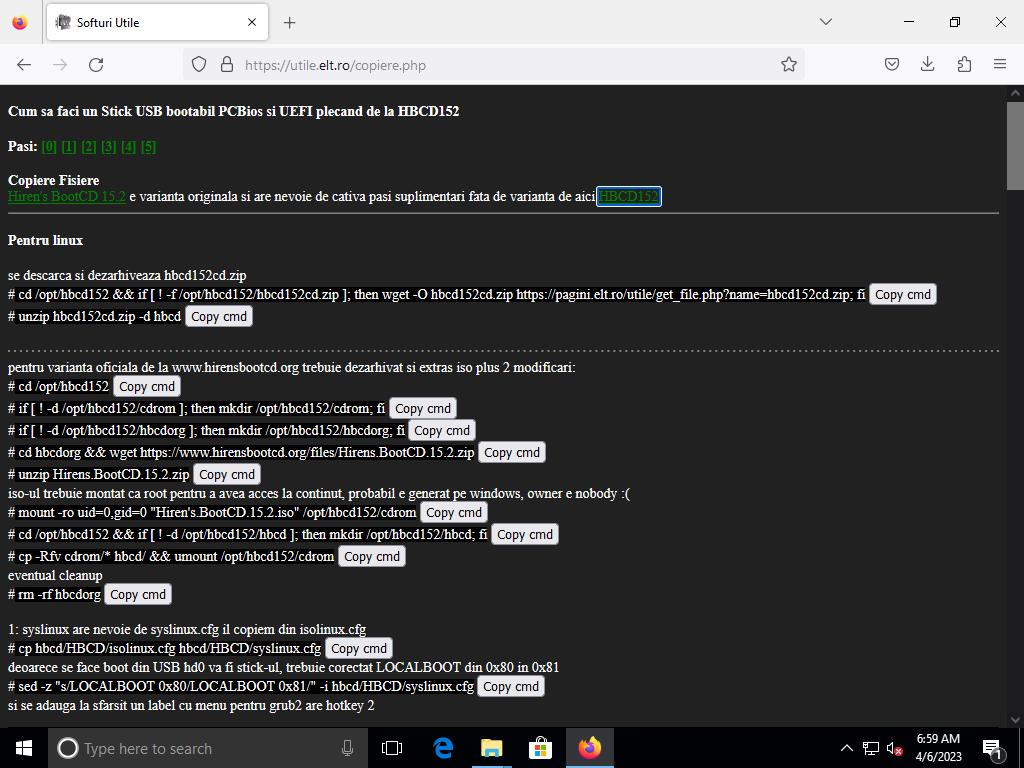Click the site security padlock icon

[226, 65]
